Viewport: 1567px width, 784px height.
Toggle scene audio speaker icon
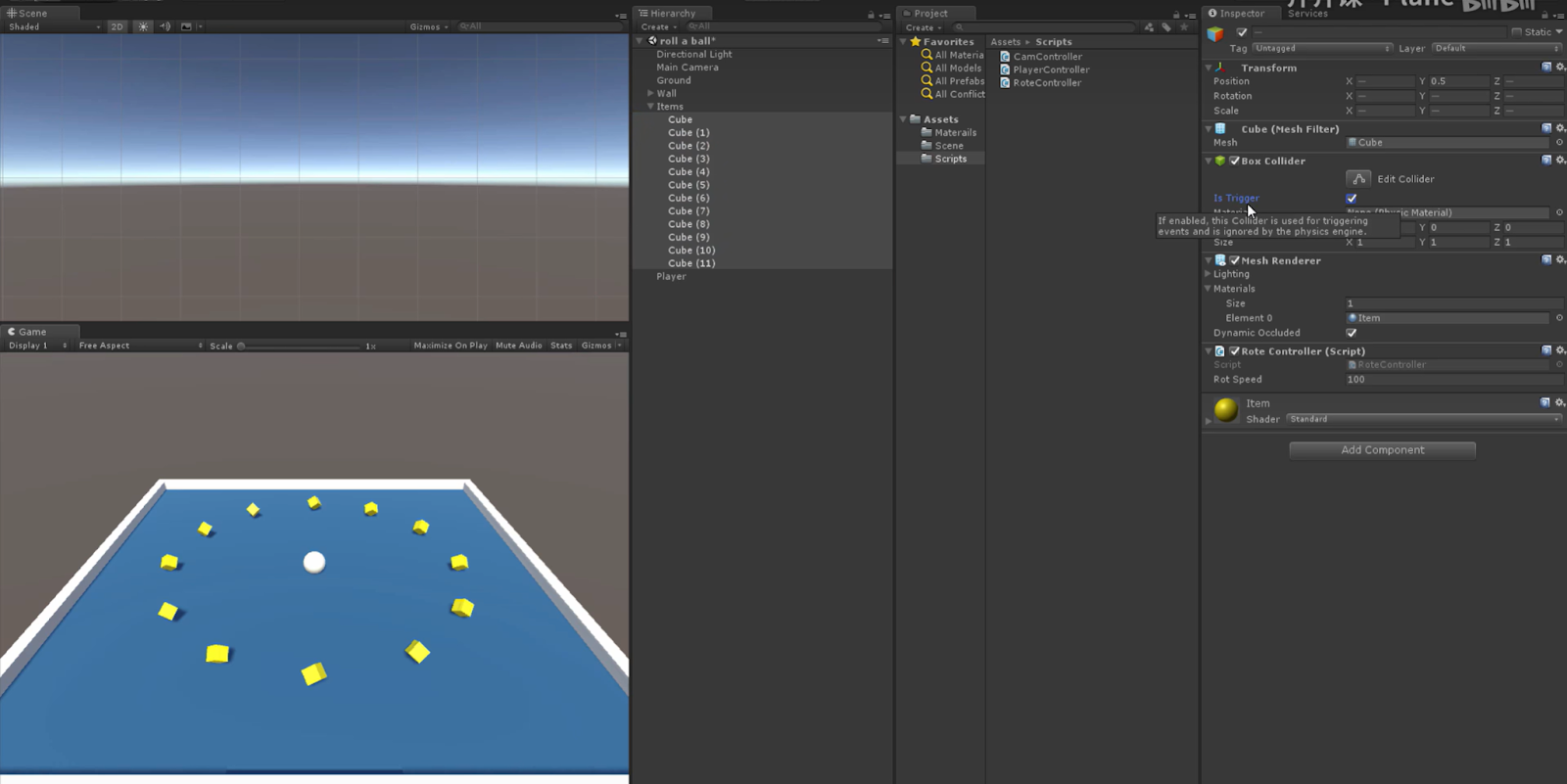pos(165,26)
